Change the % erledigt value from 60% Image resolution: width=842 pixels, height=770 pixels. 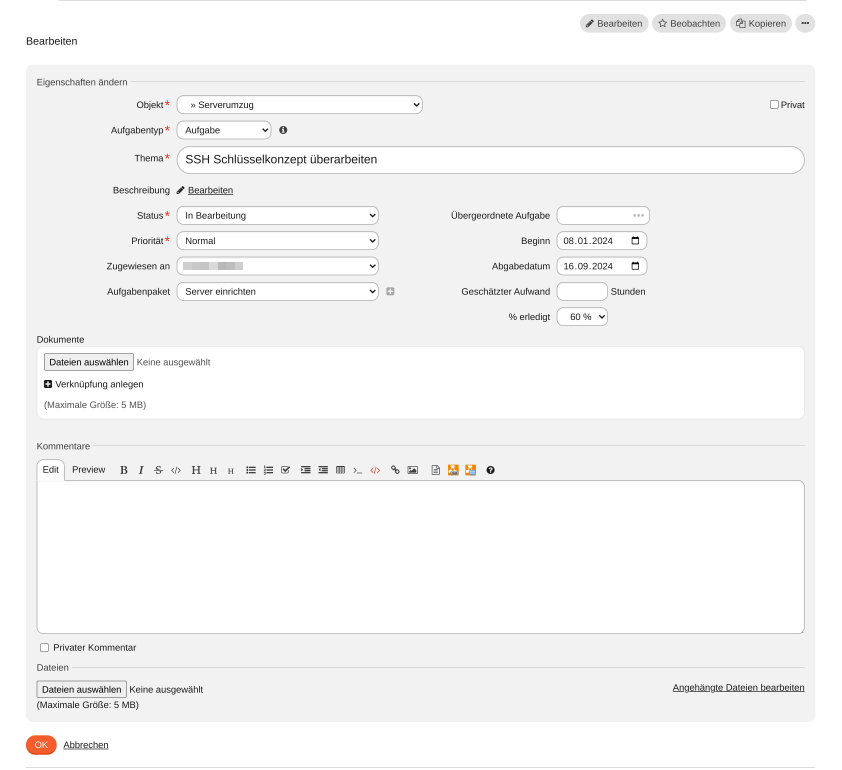(582, 316)
